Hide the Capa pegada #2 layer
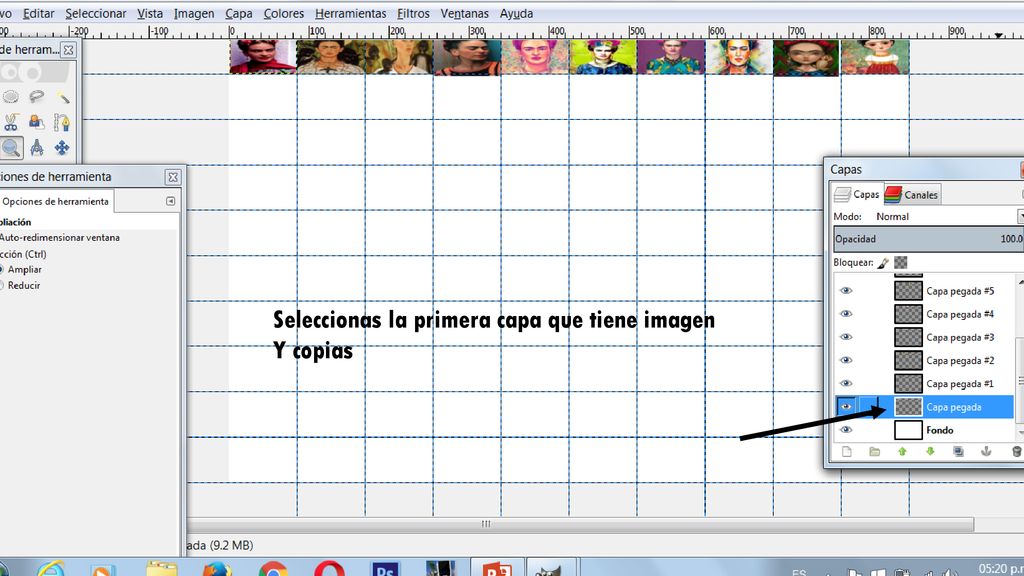This screenshot has height=576, width=1024. [x=846, y=360]
